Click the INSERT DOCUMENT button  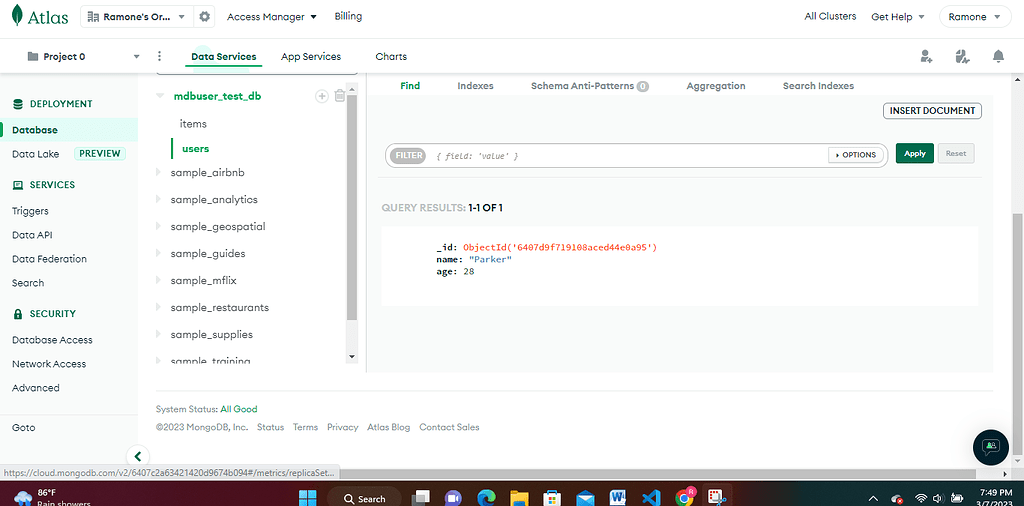[x=932, y=111]
